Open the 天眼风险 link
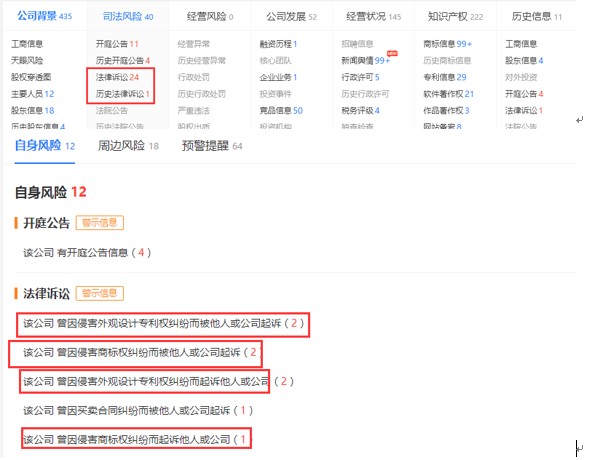608x460 pixels. [x=27, y=61]
